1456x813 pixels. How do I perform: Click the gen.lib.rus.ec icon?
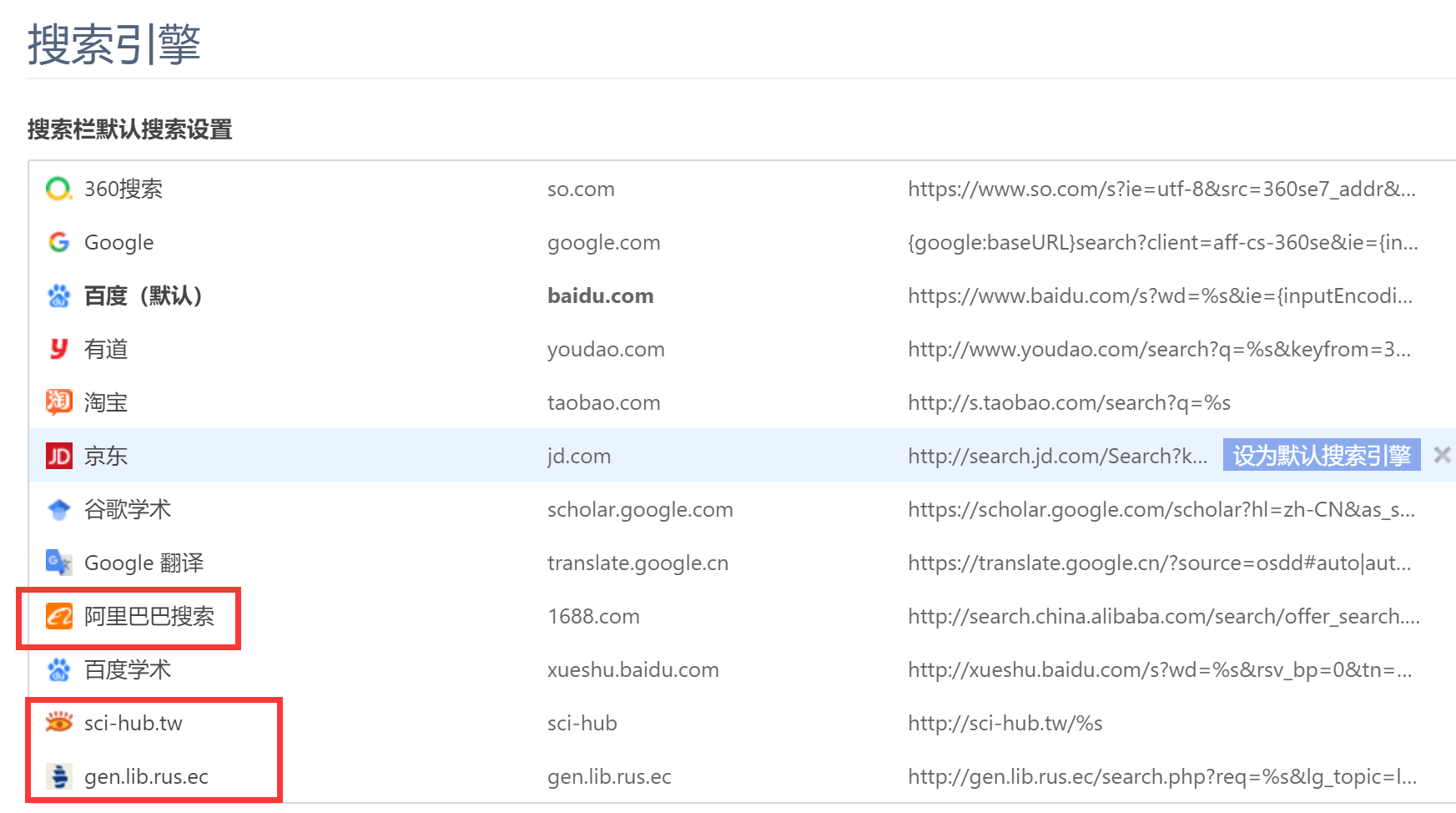coord(58,776)
